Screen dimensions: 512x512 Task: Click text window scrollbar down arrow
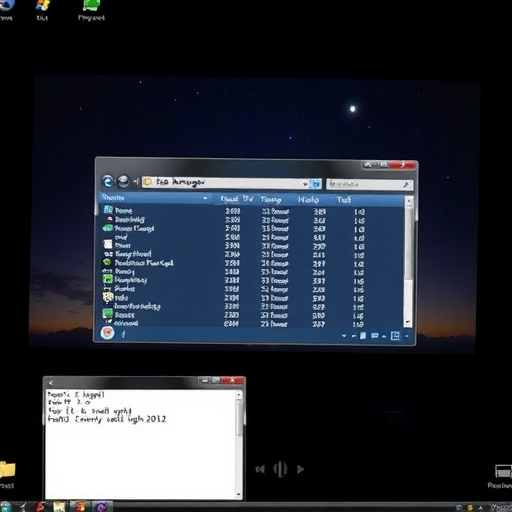point(239,494)
